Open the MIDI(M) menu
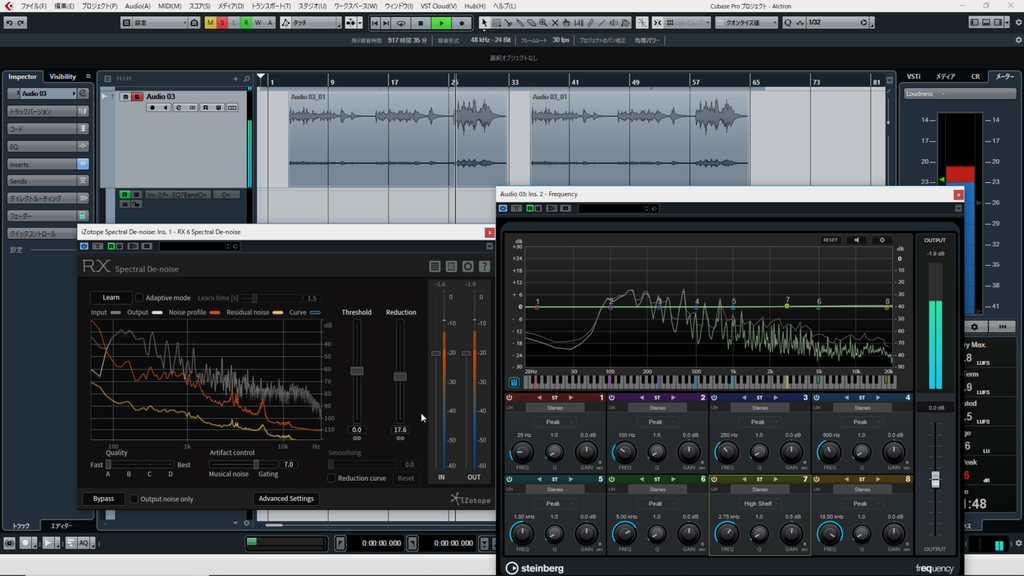 coord(169,6)
